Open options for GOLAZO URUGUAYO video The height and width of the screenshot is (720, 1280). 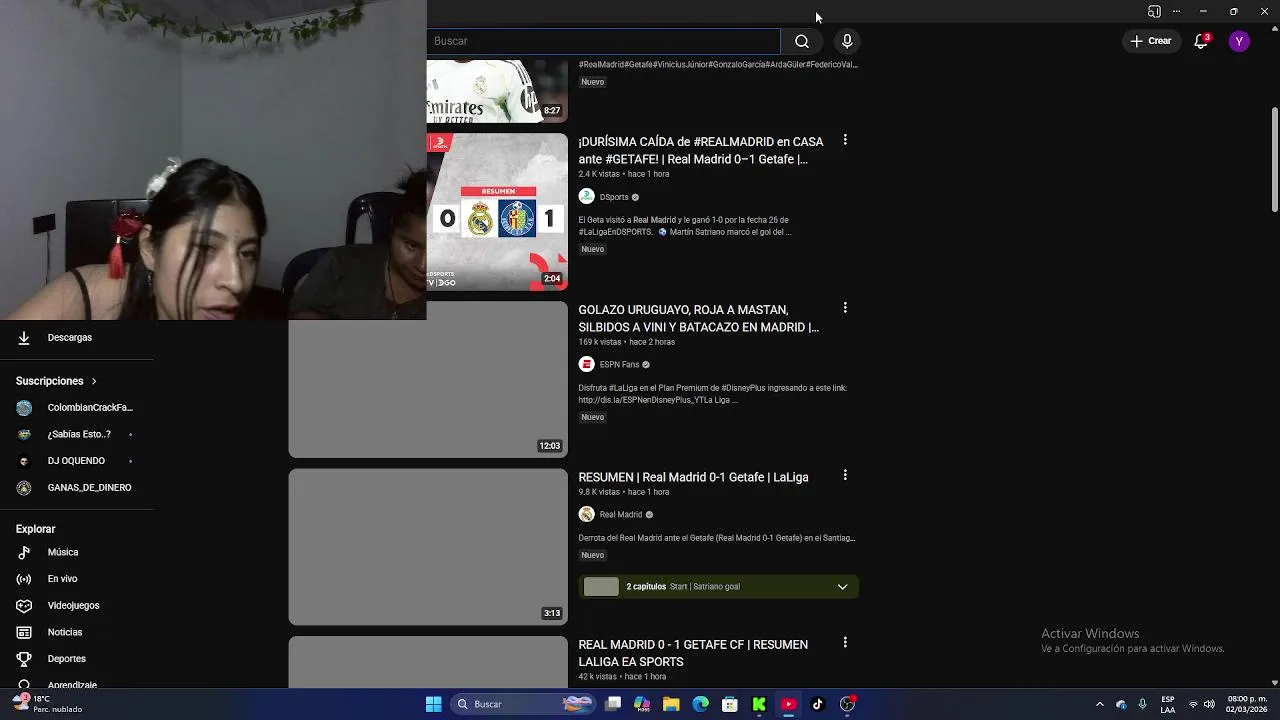coord(845,308)
